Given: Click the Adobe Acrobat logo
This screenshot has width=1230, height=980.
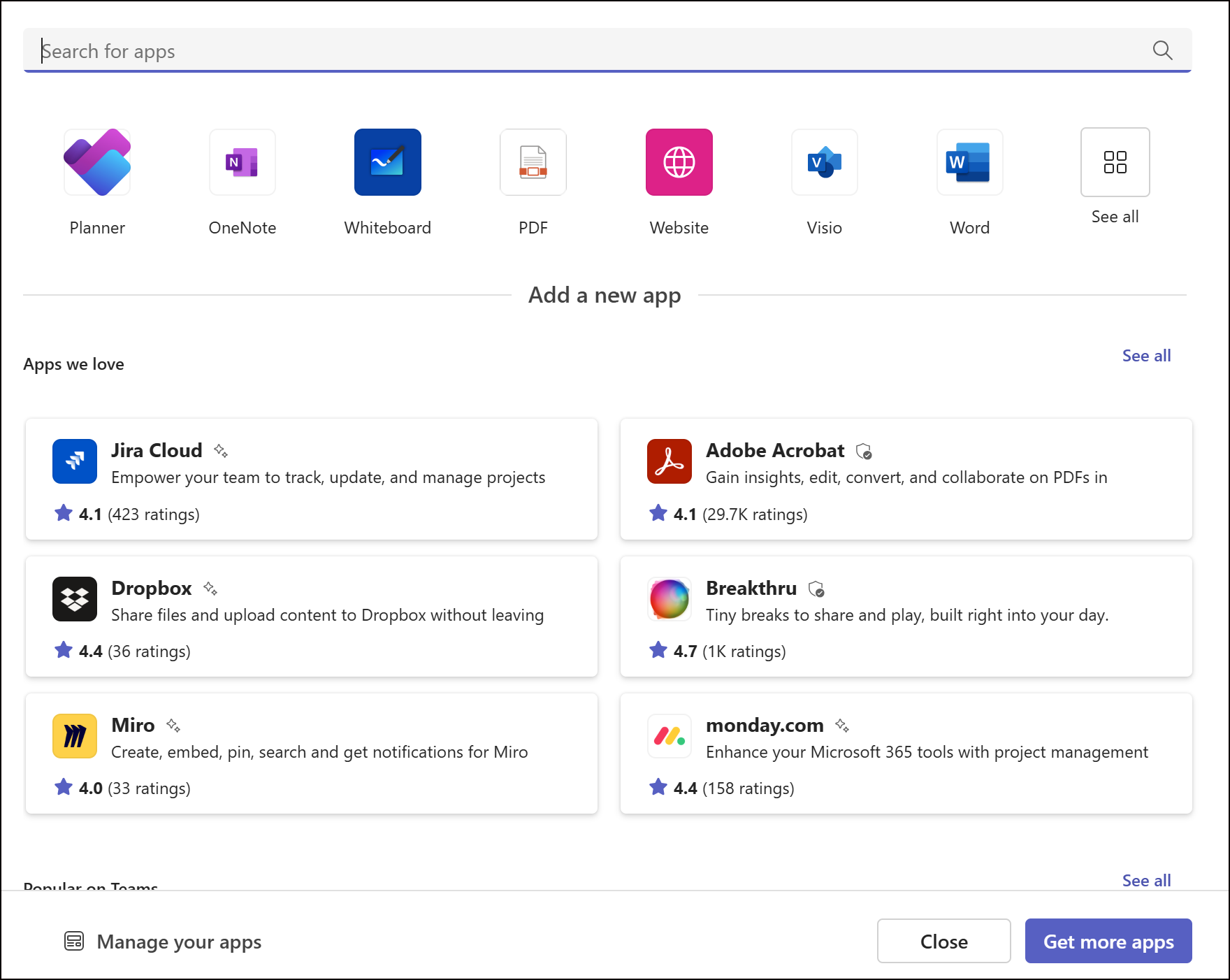Looking at the screenshot, I should tap(670, 461).
